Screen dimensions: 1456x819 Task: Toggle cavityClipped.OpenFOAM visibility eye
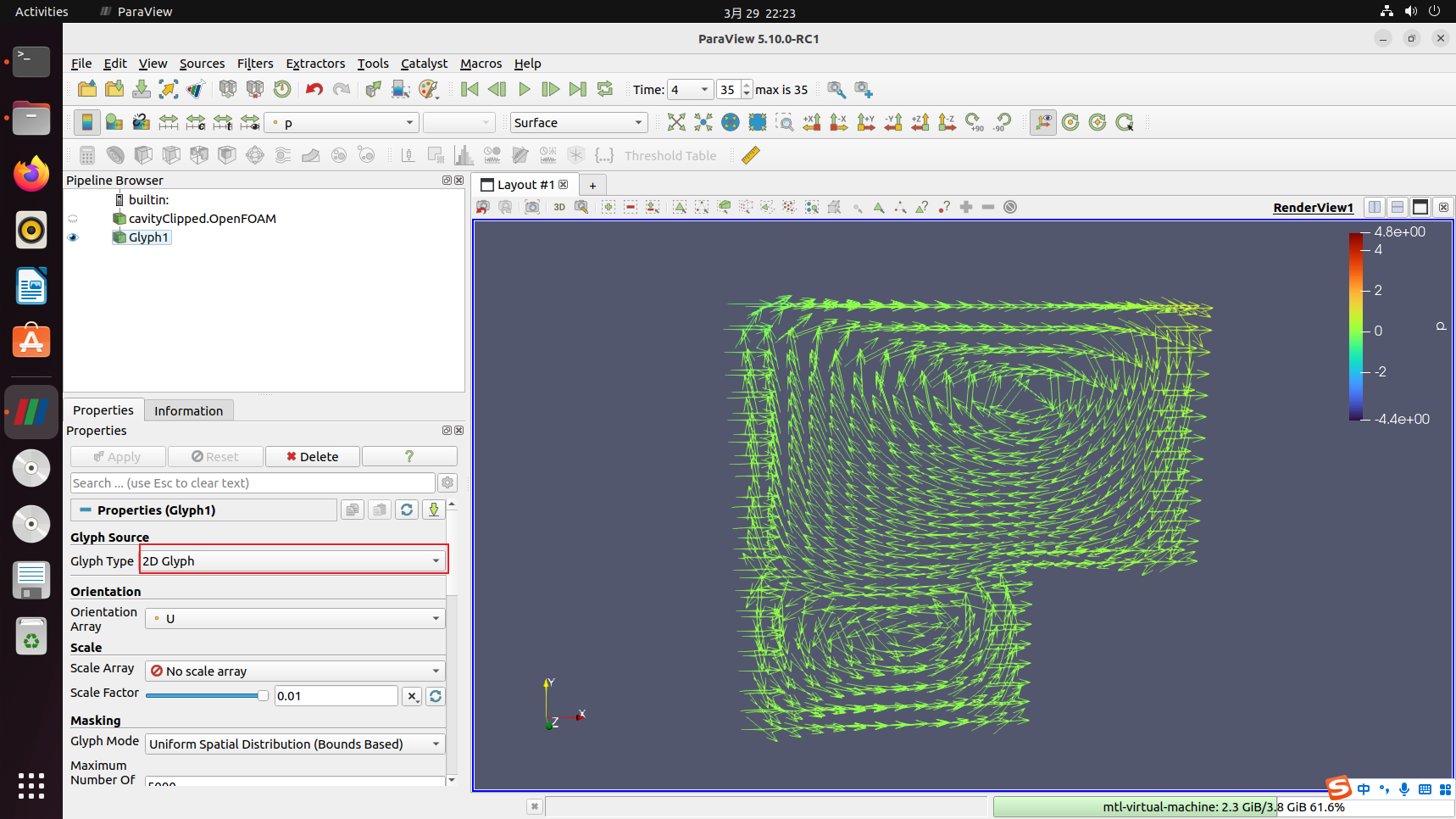coord(73,219)
